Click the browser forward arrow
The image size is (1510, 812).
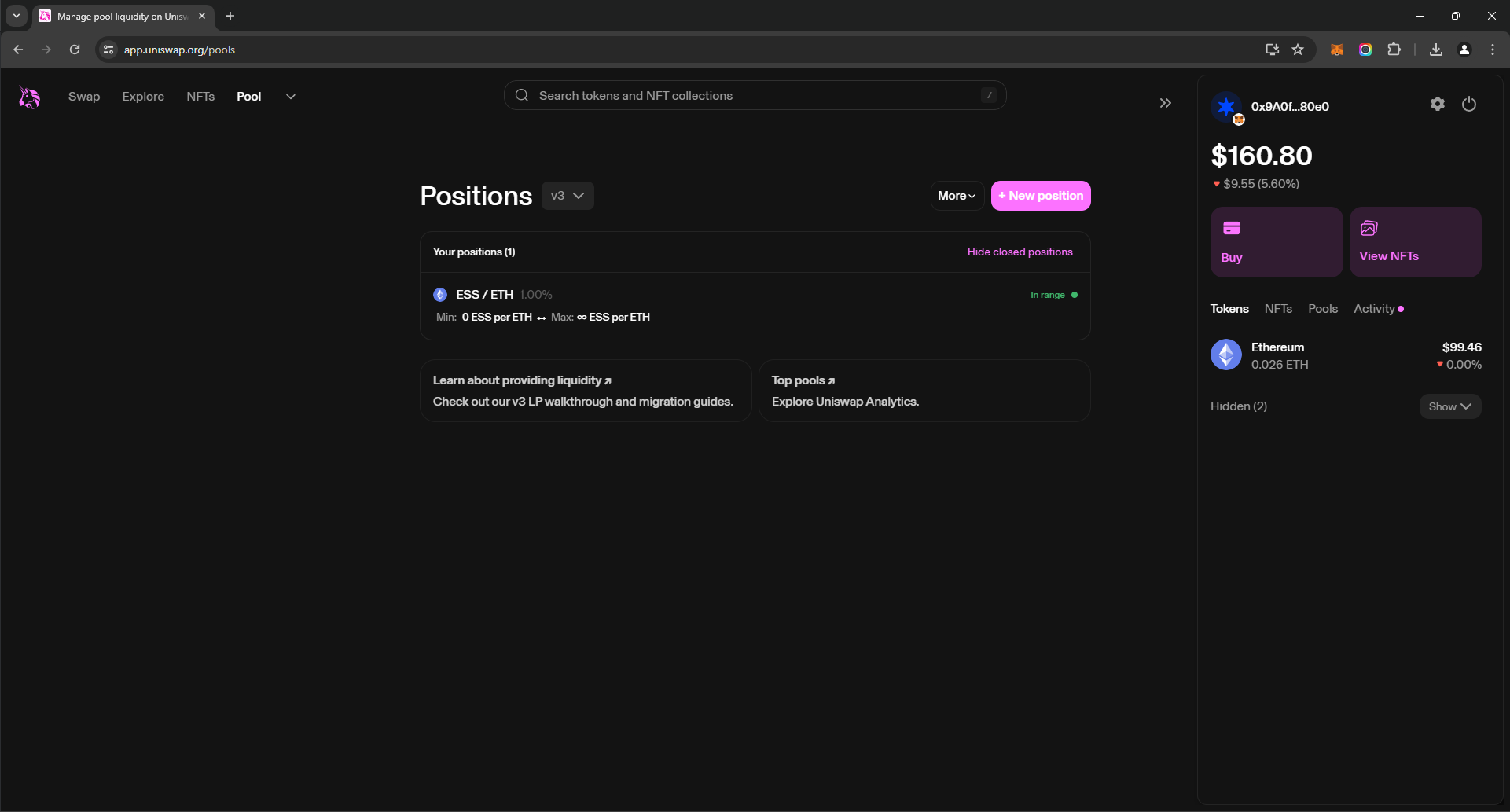point(46,50)
